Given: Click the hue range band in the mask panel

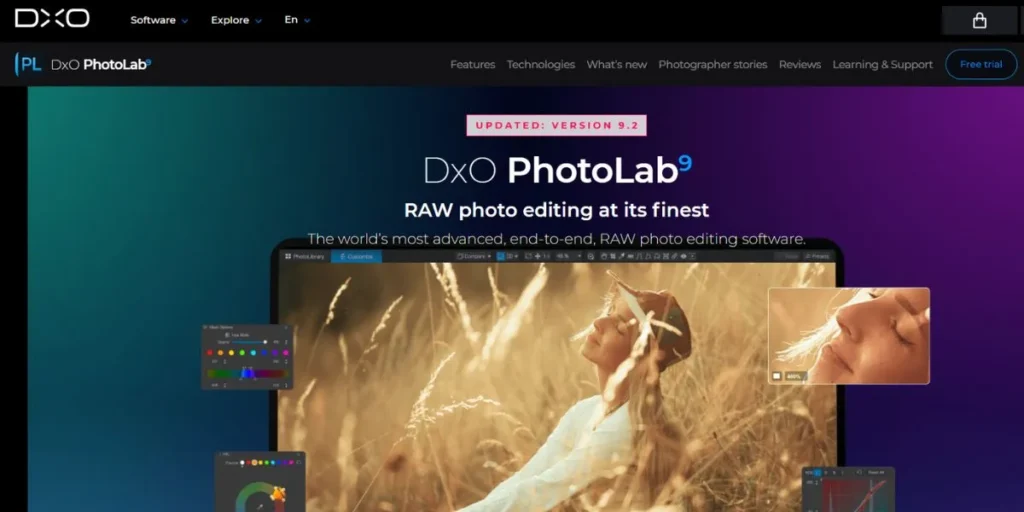Looking at the screenshot, I should coord(246,374).
